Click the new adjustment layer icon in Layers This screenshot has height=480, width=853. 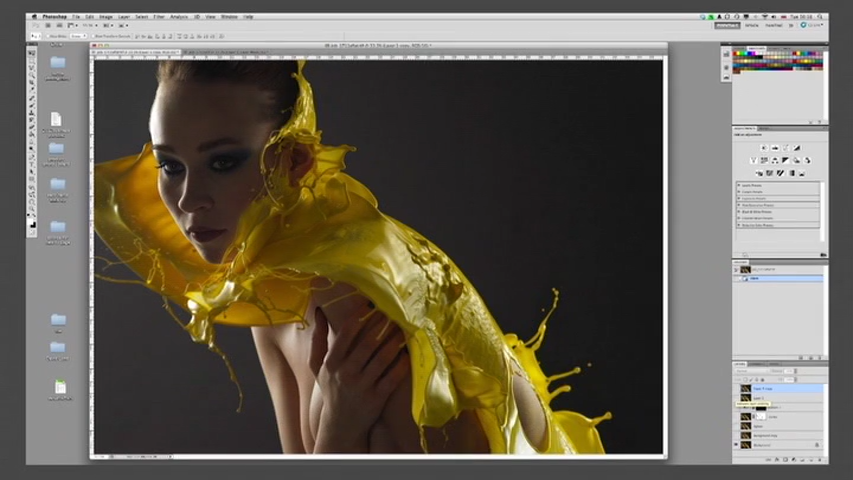pyautogui.click(x=794, y=460)
